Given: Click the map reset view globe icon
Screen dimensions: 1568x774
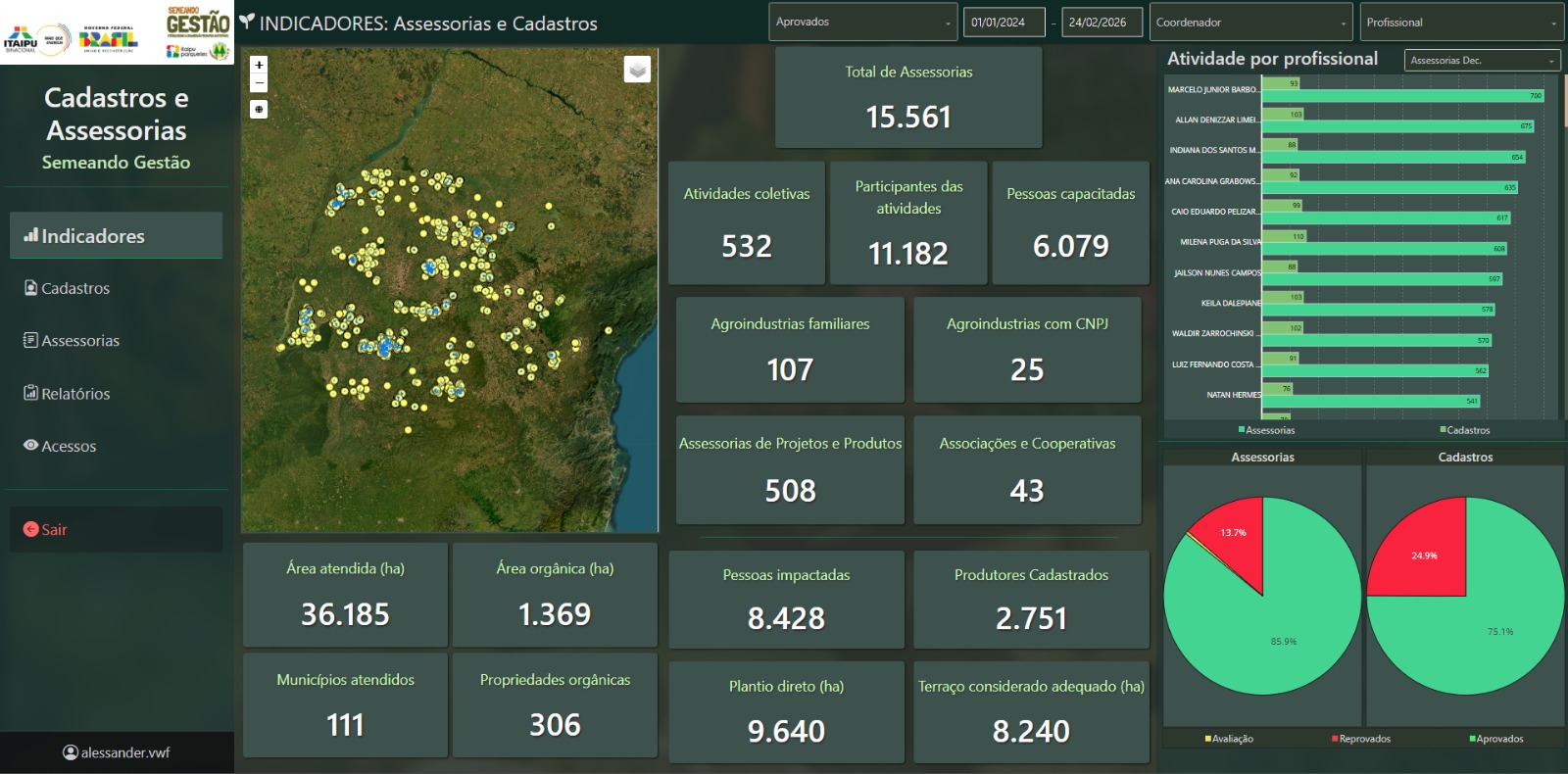Looking at the screenshot, I should (259, 110).
